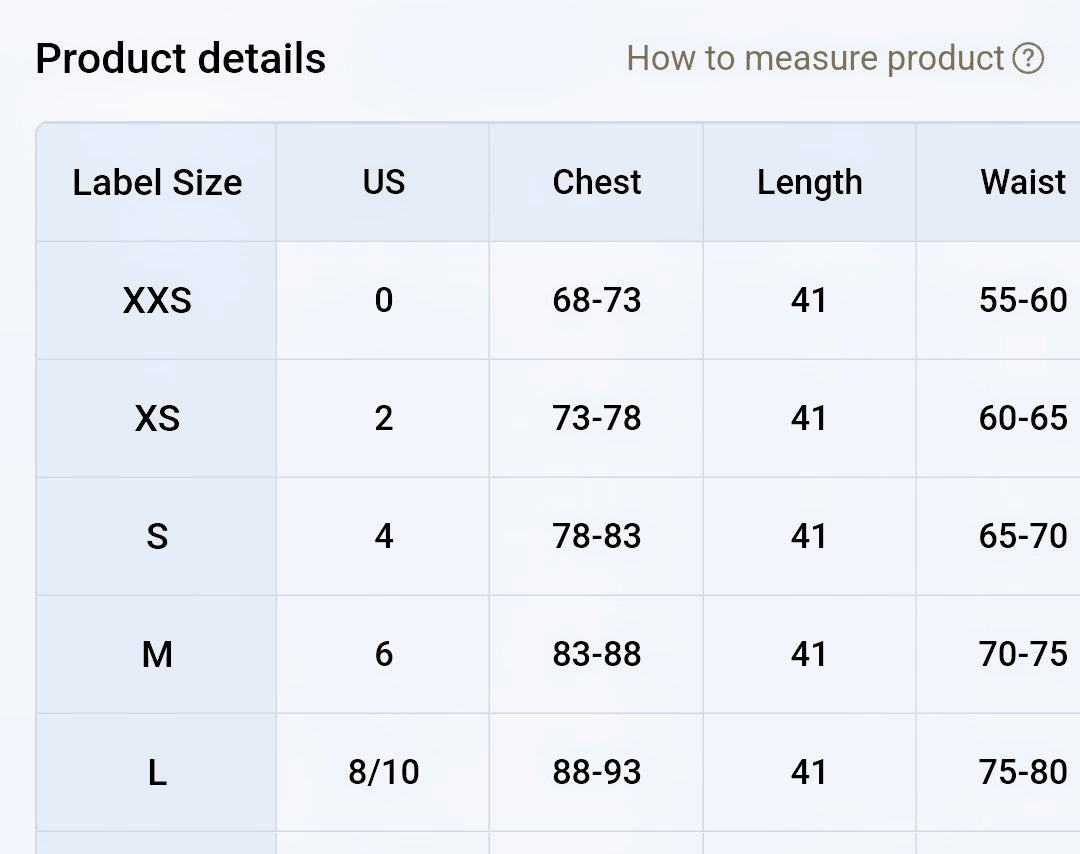Click the US column header
Viewport: 1080px width, 854px height.
pos(384,183)
